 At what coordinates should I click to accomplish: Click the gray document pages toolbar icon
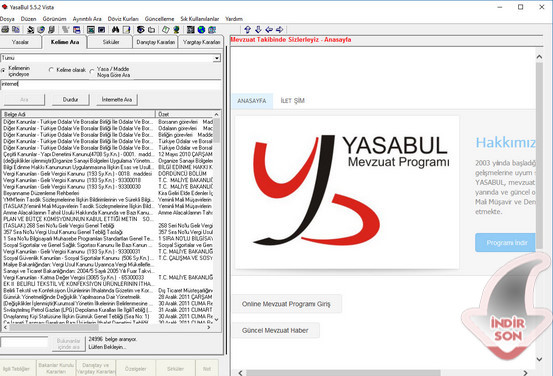[51, 30]
